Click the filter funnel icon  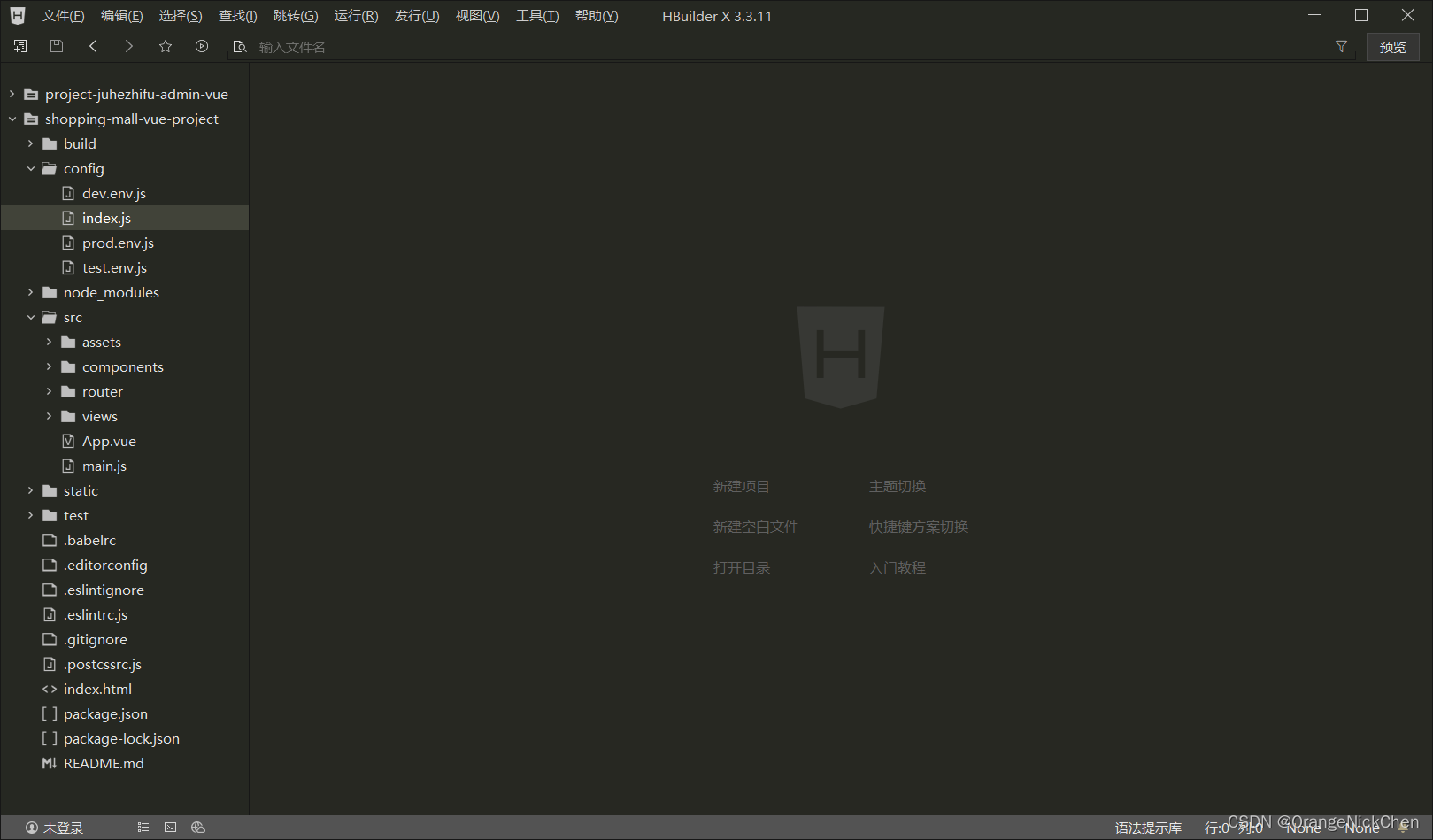pos(1341,46)
